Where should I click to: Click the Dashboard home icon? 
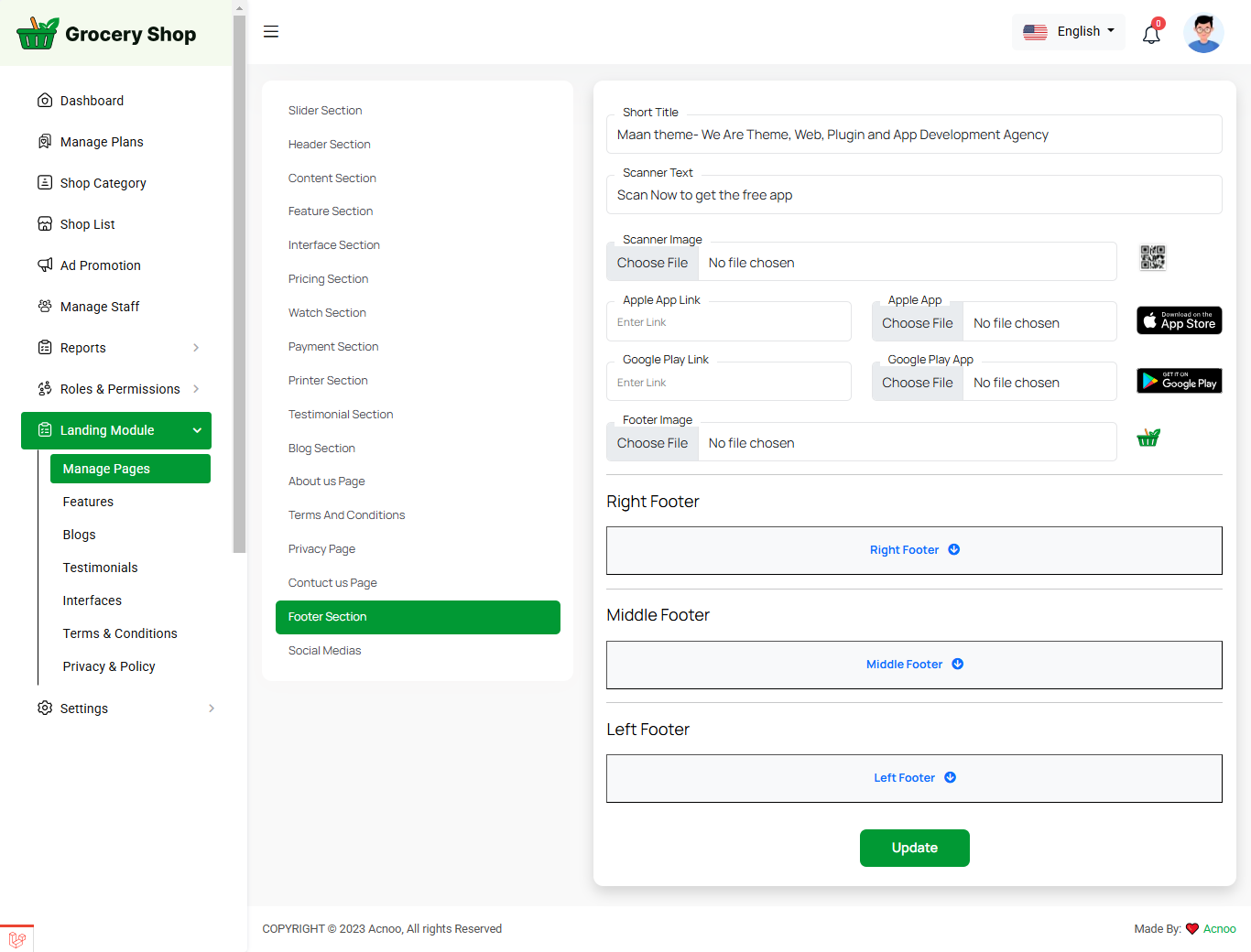pyautogui.click(x=45, y=101)
